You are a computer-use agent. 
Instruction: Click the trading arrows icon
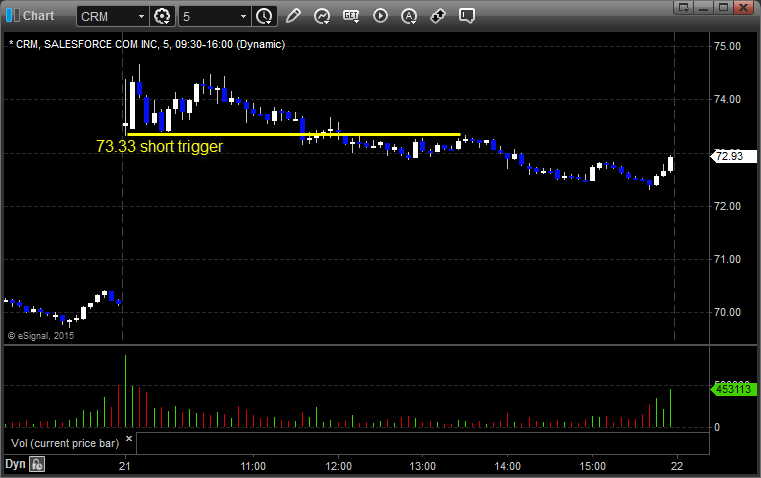[438, 16]
